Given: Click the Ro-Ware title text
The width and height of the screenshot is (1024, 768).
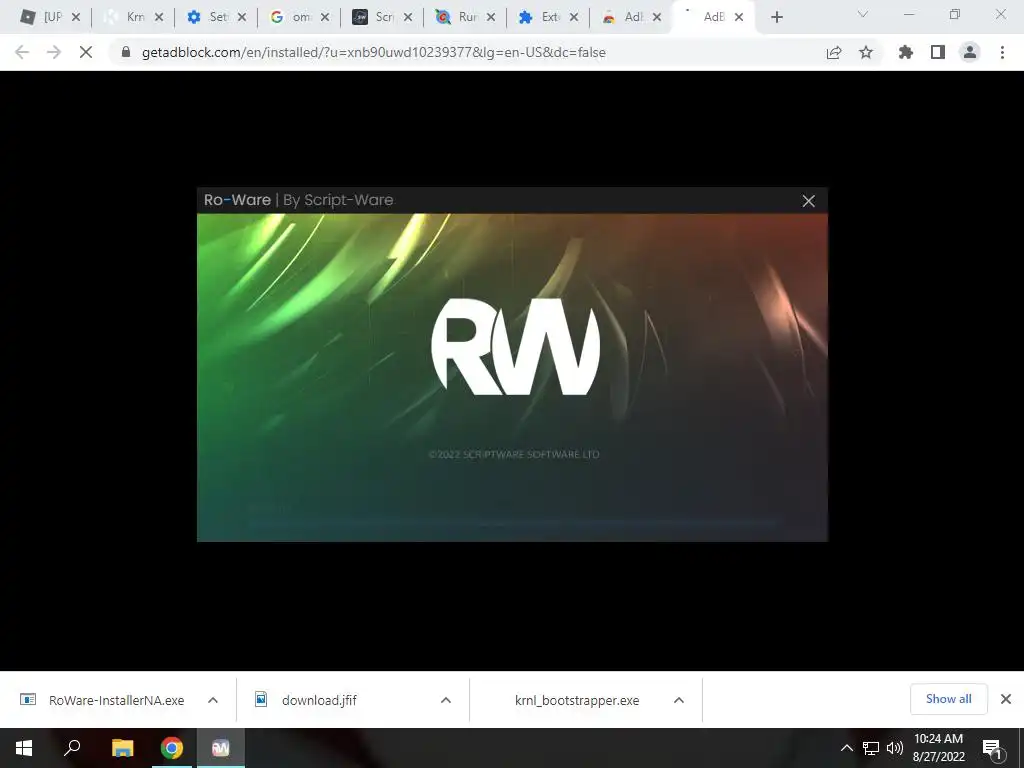Looking at the screenshot, I should tap(237, 200).
